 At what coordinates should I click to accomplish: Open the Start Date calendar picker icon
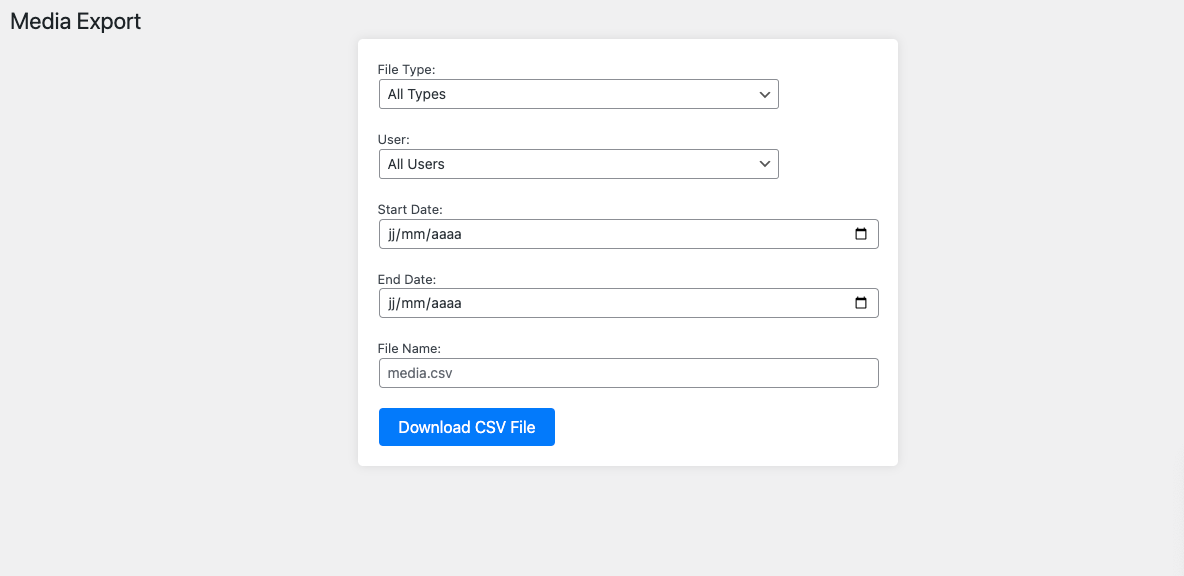click(x=861, y=234)
